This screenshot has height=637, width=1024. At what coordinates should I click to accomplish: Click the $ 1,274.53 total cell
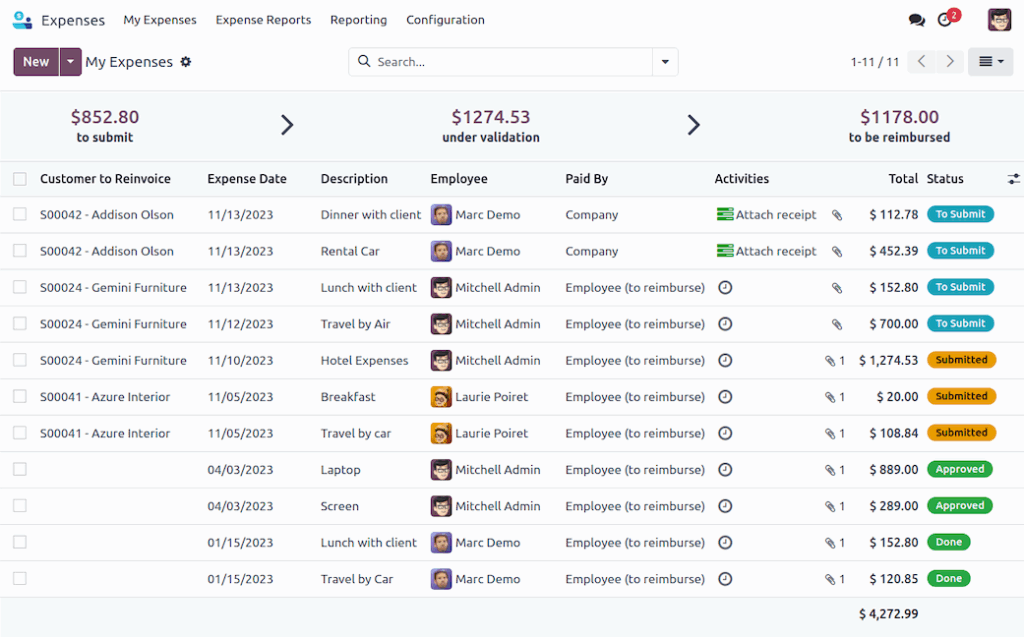point(888,360)
